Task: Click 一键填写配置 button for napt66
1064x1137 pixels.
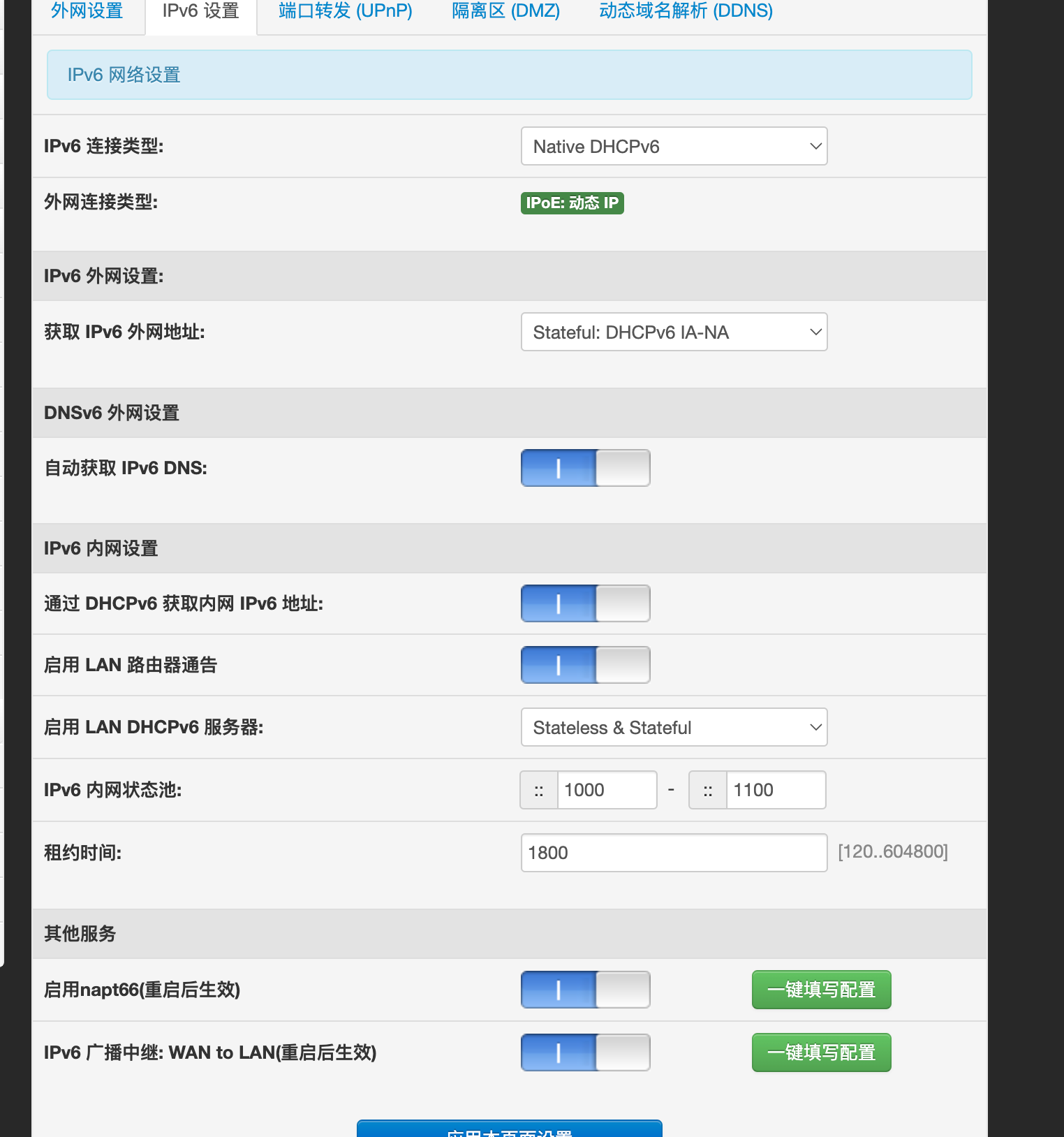Action: tap(821, 990)
